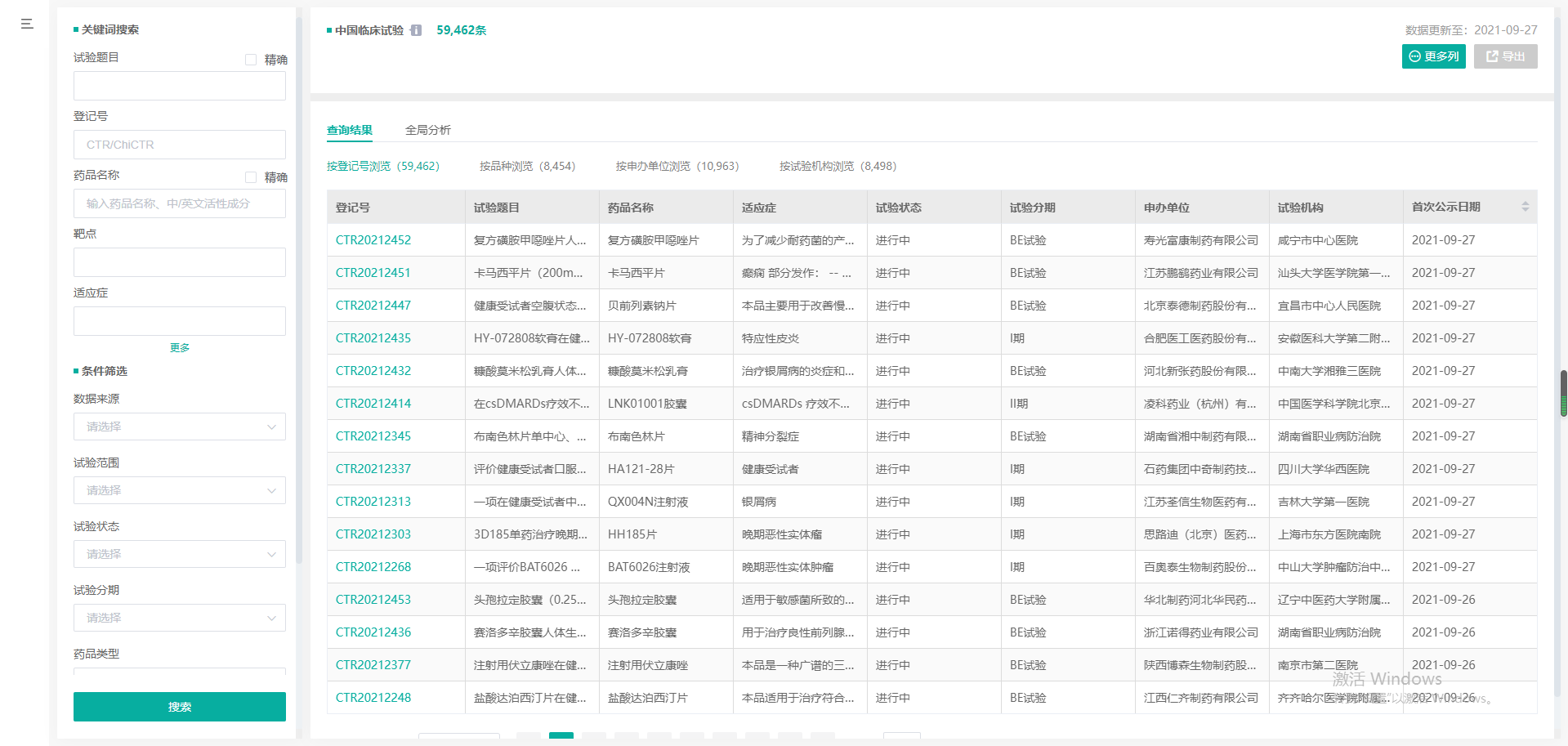Viewport: 1568px width, 746px height.
Task: Open trial CTR20212337 link
Action: pyautogui.click(x=373, y=469)
